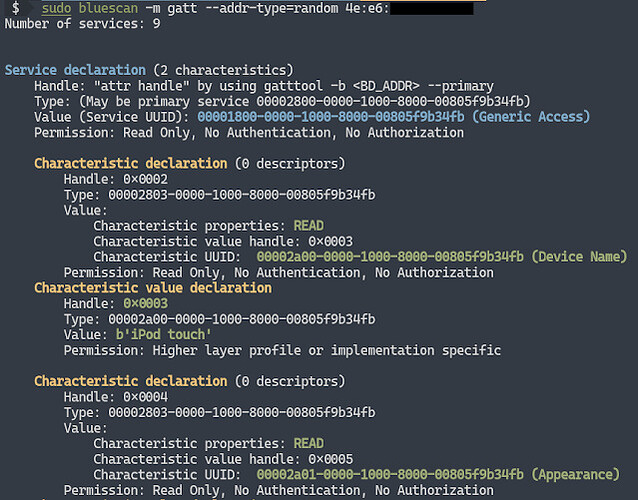Click the "Handle: 0x0004" line
Screen dimensions: 638x500
[116, 397]
